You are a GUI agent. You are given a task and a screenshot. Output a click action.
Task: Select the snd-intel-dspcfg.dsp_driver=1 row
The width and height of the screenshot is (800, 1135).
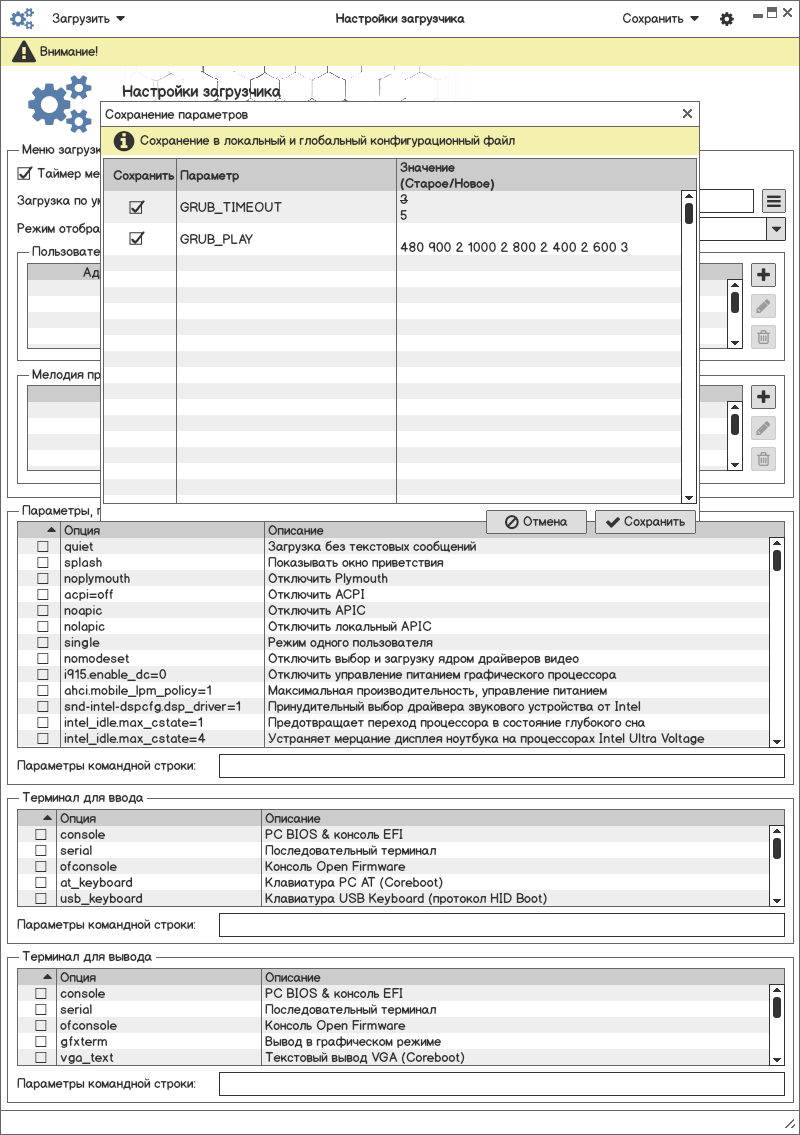pyautogui.click(x=393, y=706)
